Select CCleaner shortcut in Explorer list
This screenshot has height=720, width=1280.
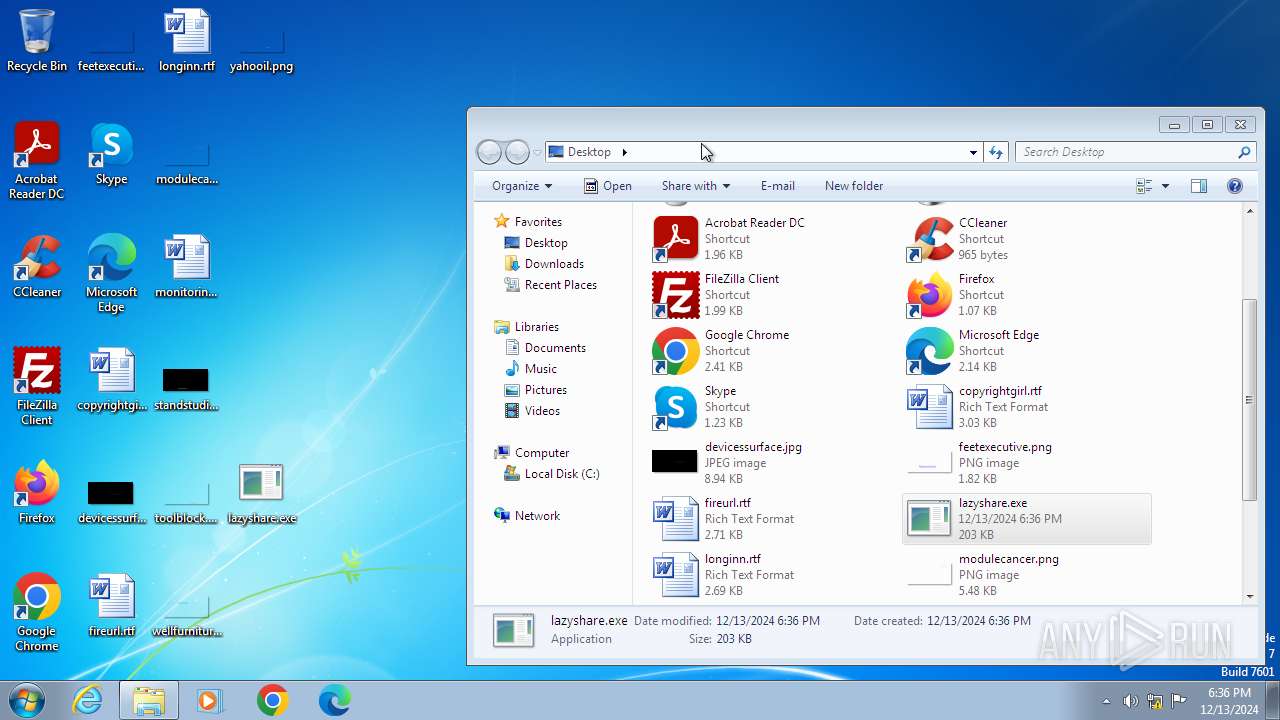tap(1027, 238)
